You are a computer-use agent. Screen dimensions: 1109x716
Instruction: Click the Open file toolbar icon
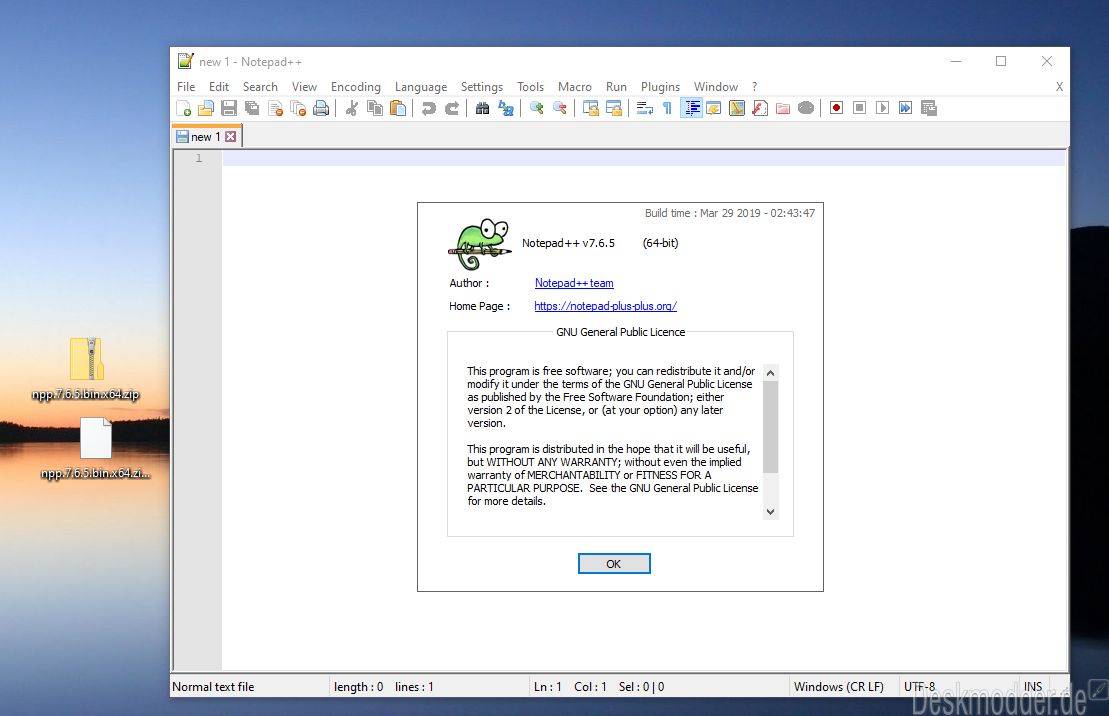[x=206, y=108]
